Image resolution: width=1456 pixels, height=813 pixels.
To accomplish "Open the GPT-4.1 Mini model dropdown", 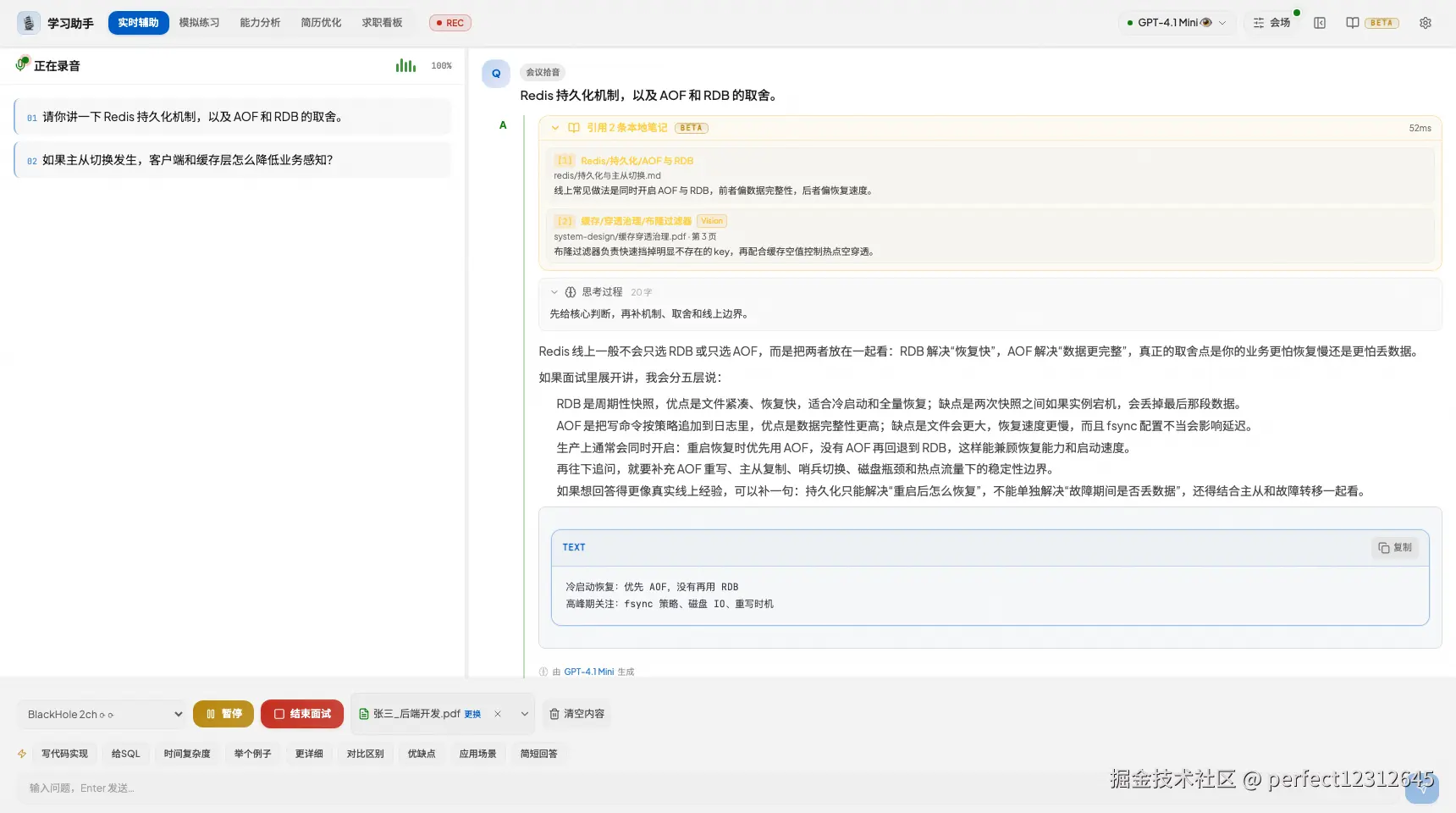I will point(1177,23).
